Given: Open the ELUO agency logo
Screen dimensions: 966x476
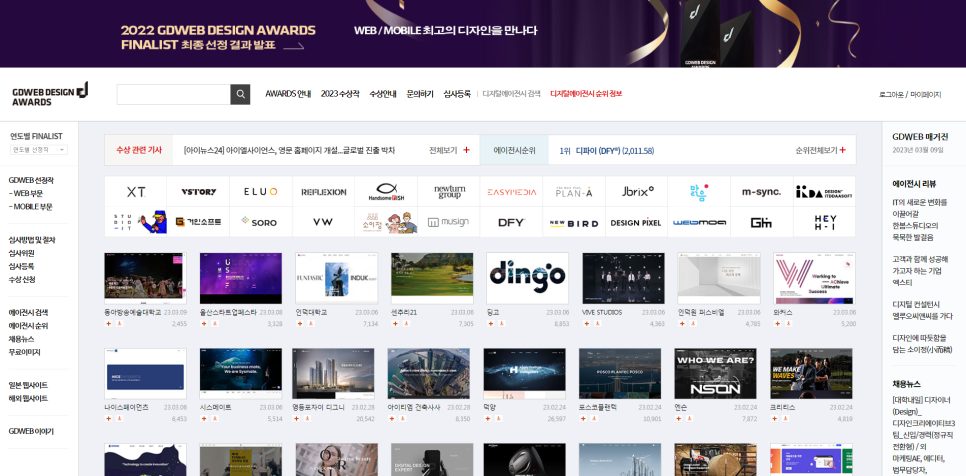Looking at the screenshot, I should click(x=261, y=192).
